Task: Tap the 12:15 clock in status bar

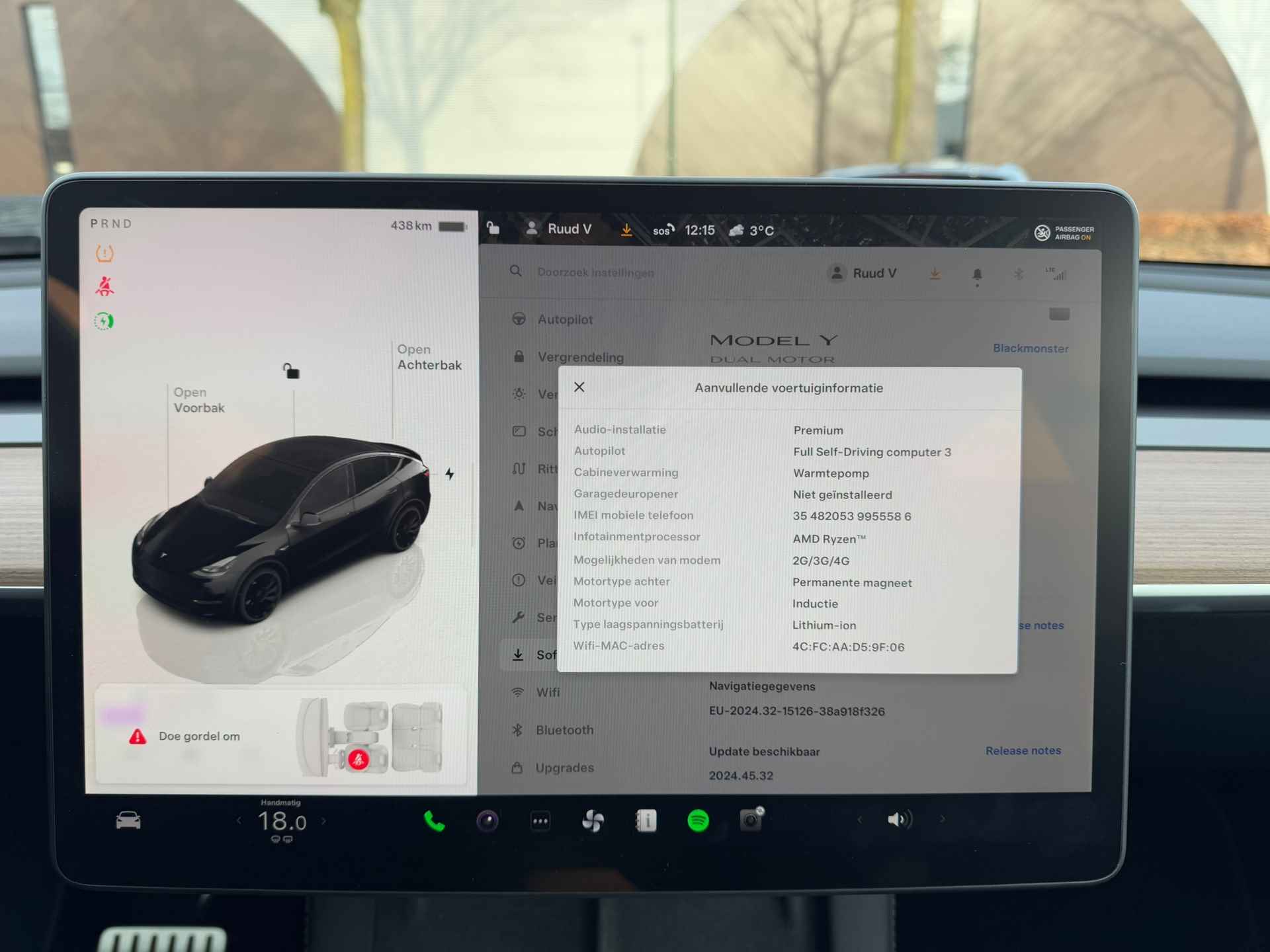Action: [700, 230]
